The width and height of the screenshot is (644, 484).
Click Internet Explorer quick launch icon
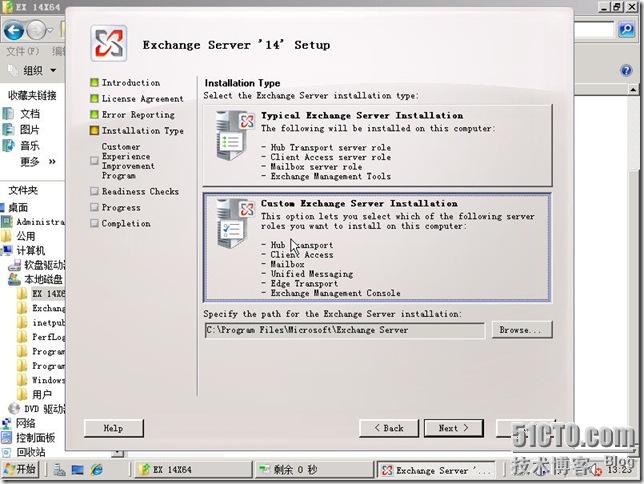point(97,469)
